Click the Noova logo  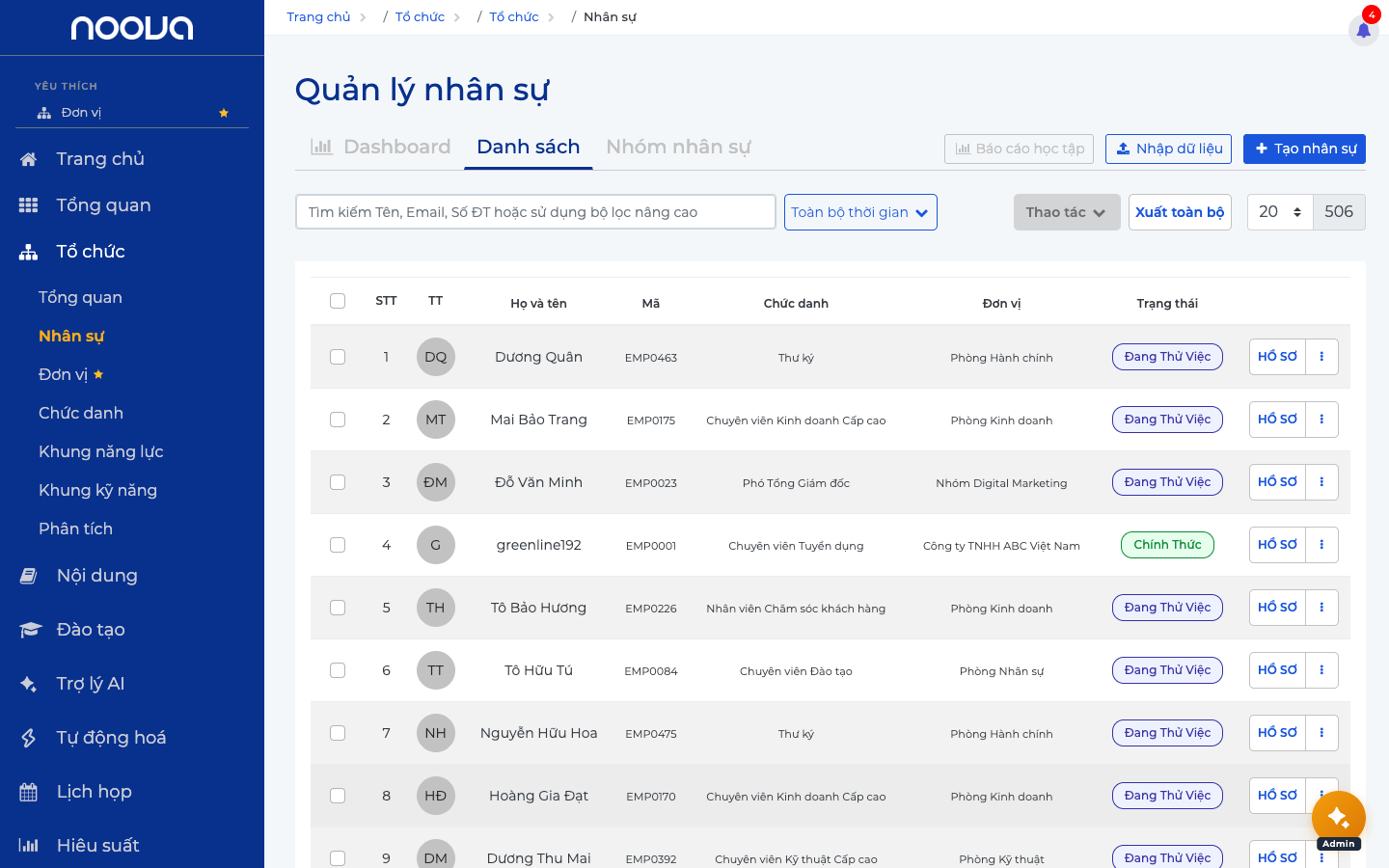(132, 28)
